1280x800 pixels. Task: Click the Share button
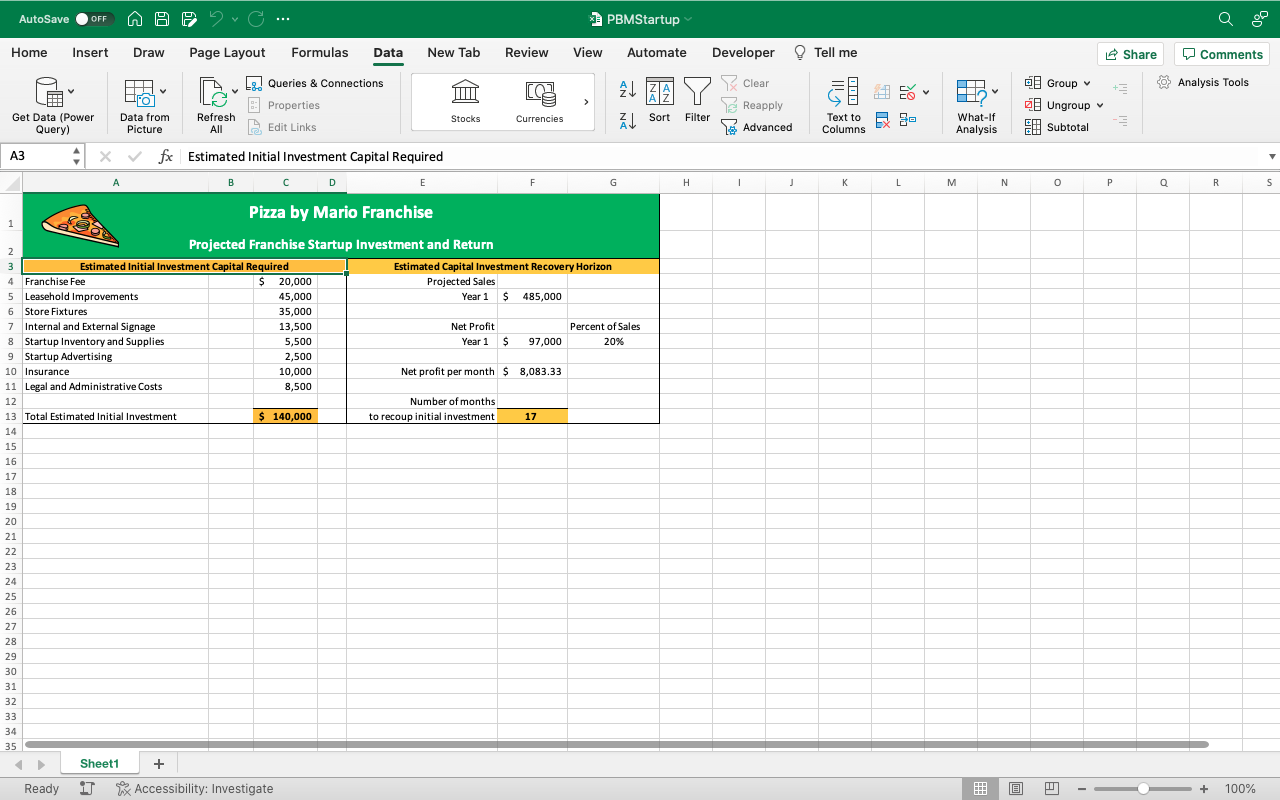click(1129, 54)
